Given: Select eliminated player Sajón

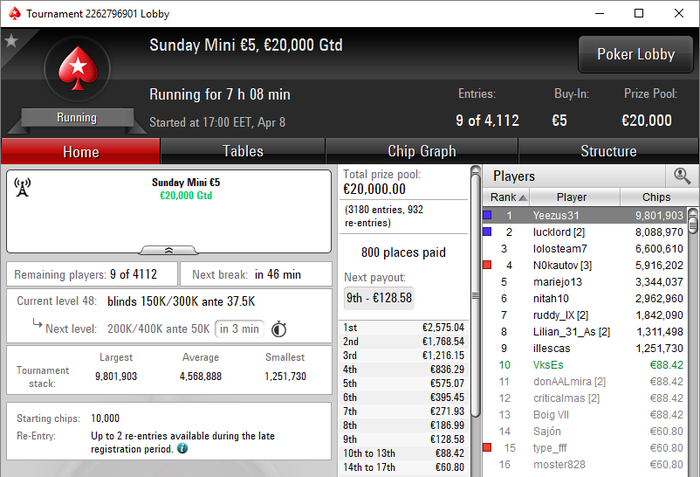Looking at the screenshot, I should (x=585, y=431).
